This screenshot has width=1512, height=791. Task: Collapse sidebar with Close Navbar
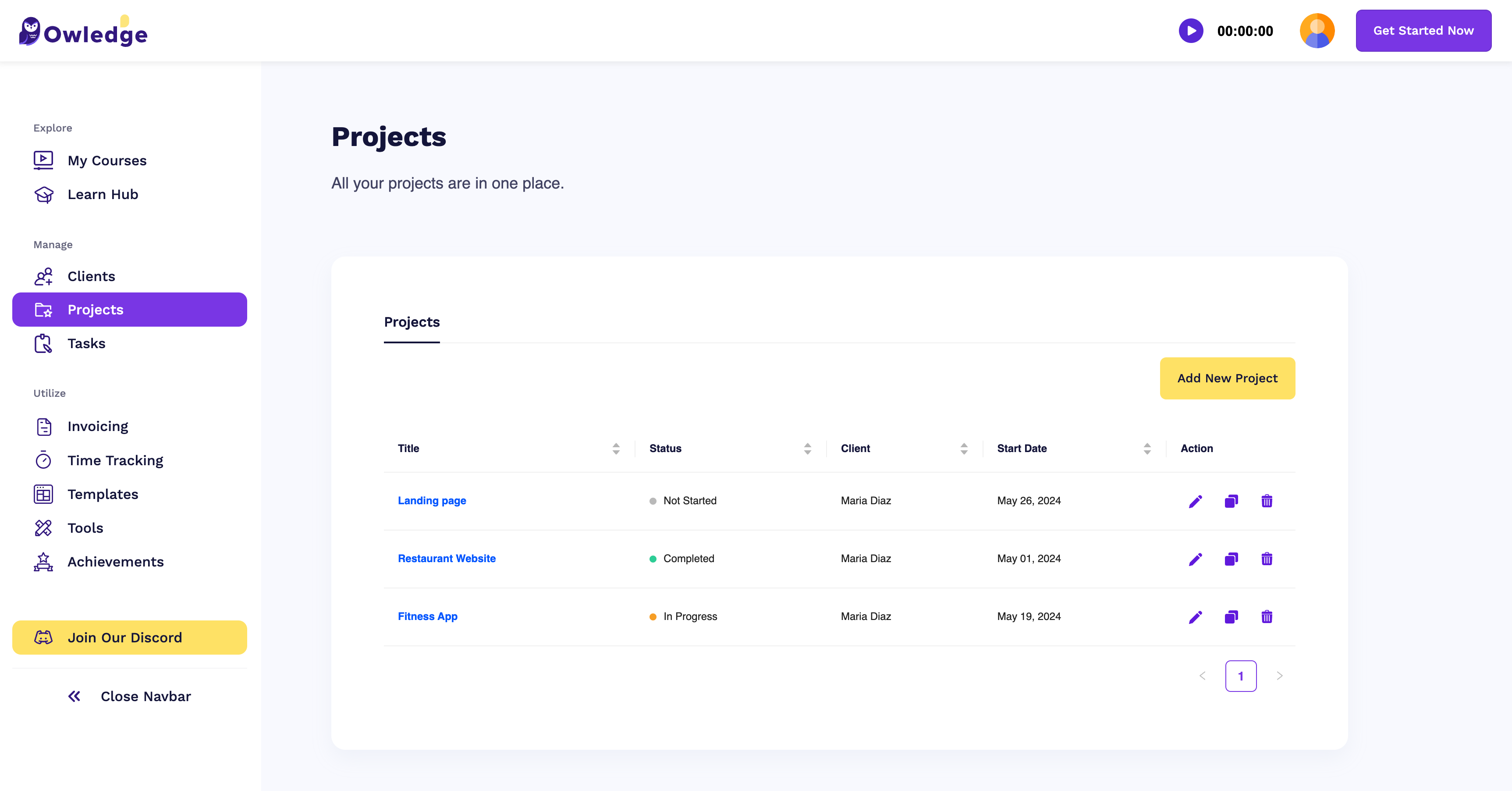tap(129, 696)
